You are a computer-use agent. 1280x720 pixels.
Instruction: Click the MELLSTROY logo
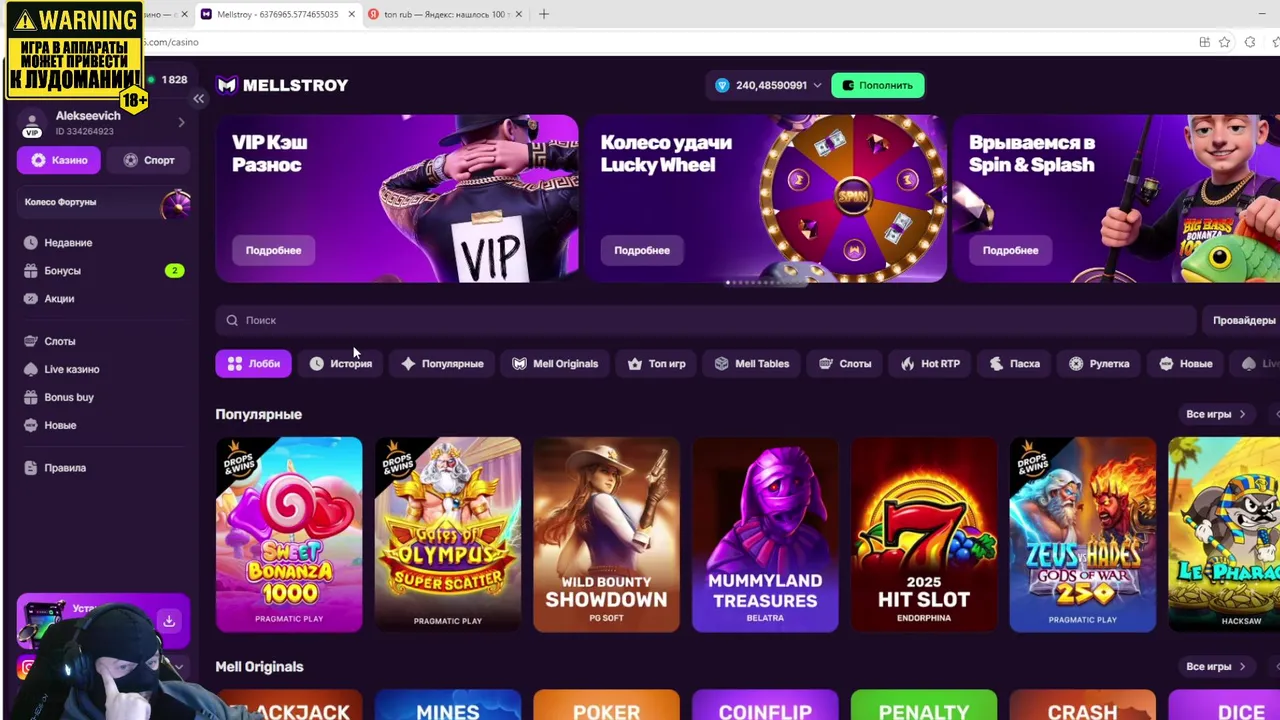click(283, 85)
